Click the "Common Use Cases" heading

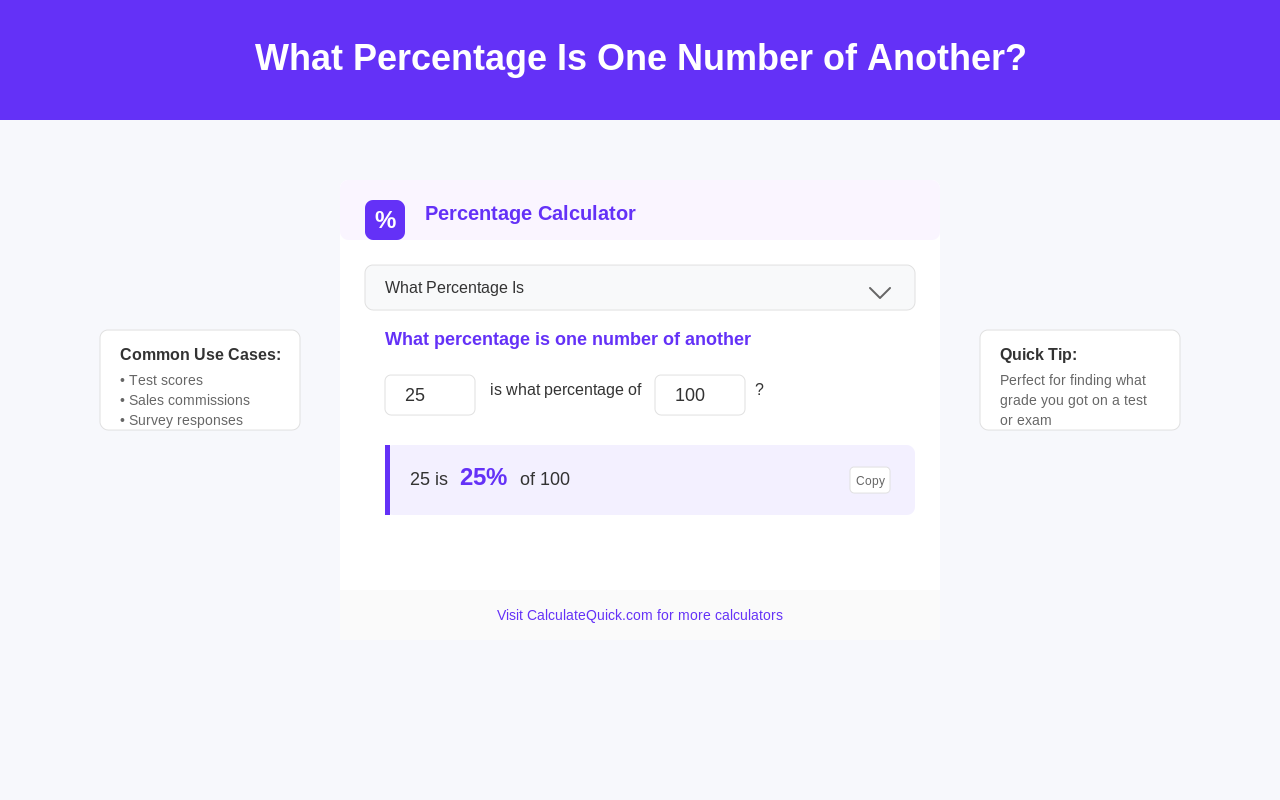coord(200,354)
